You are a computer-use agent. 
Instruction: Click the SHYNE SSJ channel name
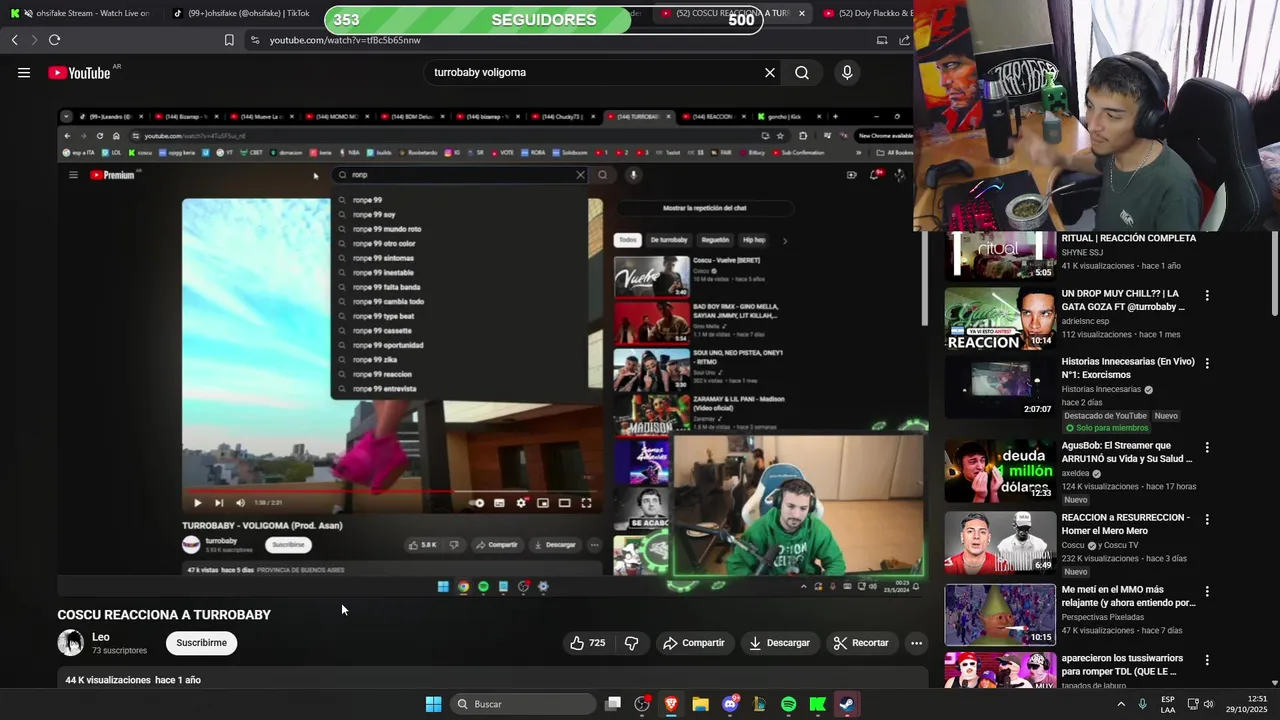click(x=1082, y=252)
